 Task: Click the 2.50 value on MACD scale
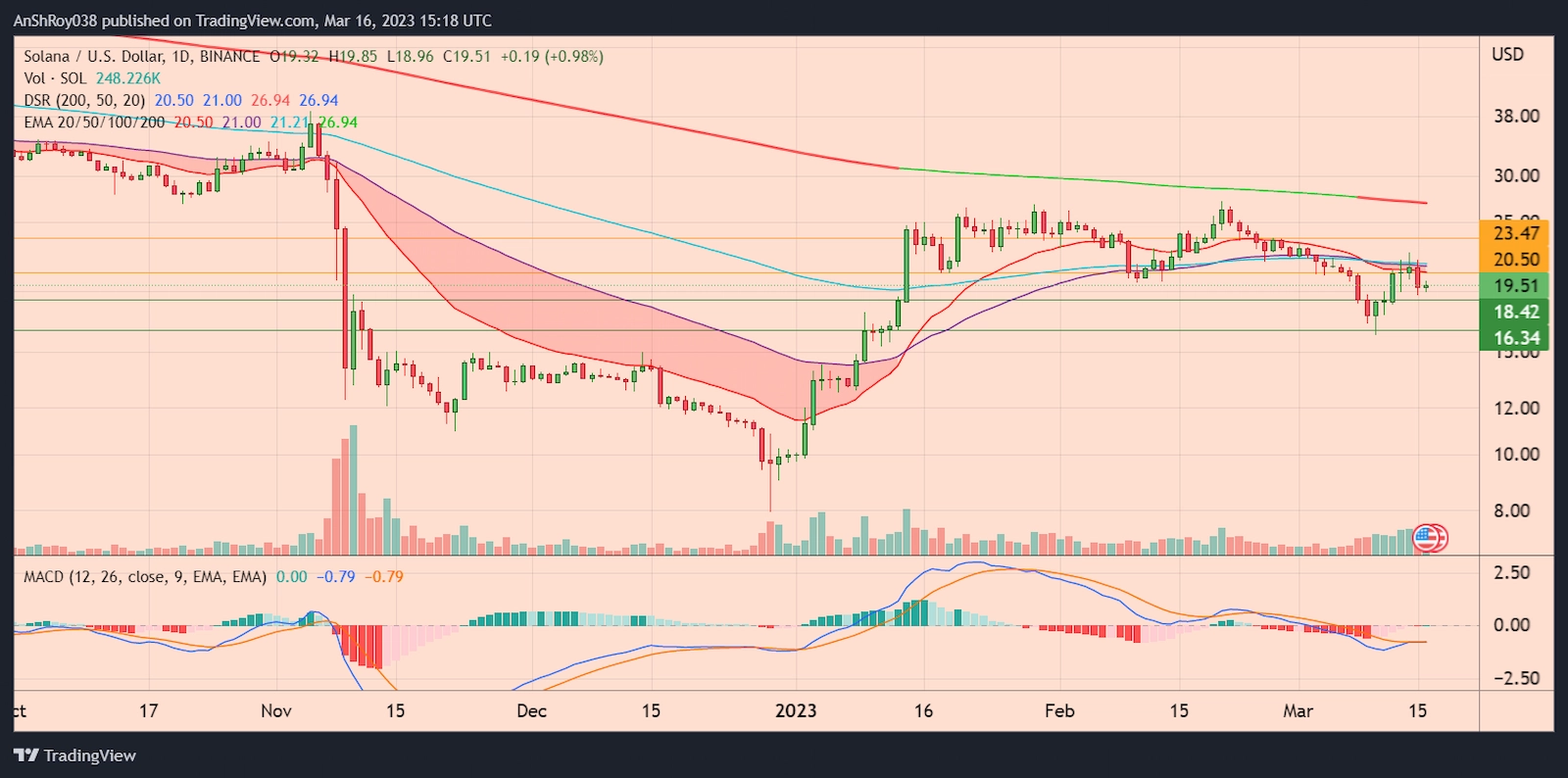point(1511,572)
